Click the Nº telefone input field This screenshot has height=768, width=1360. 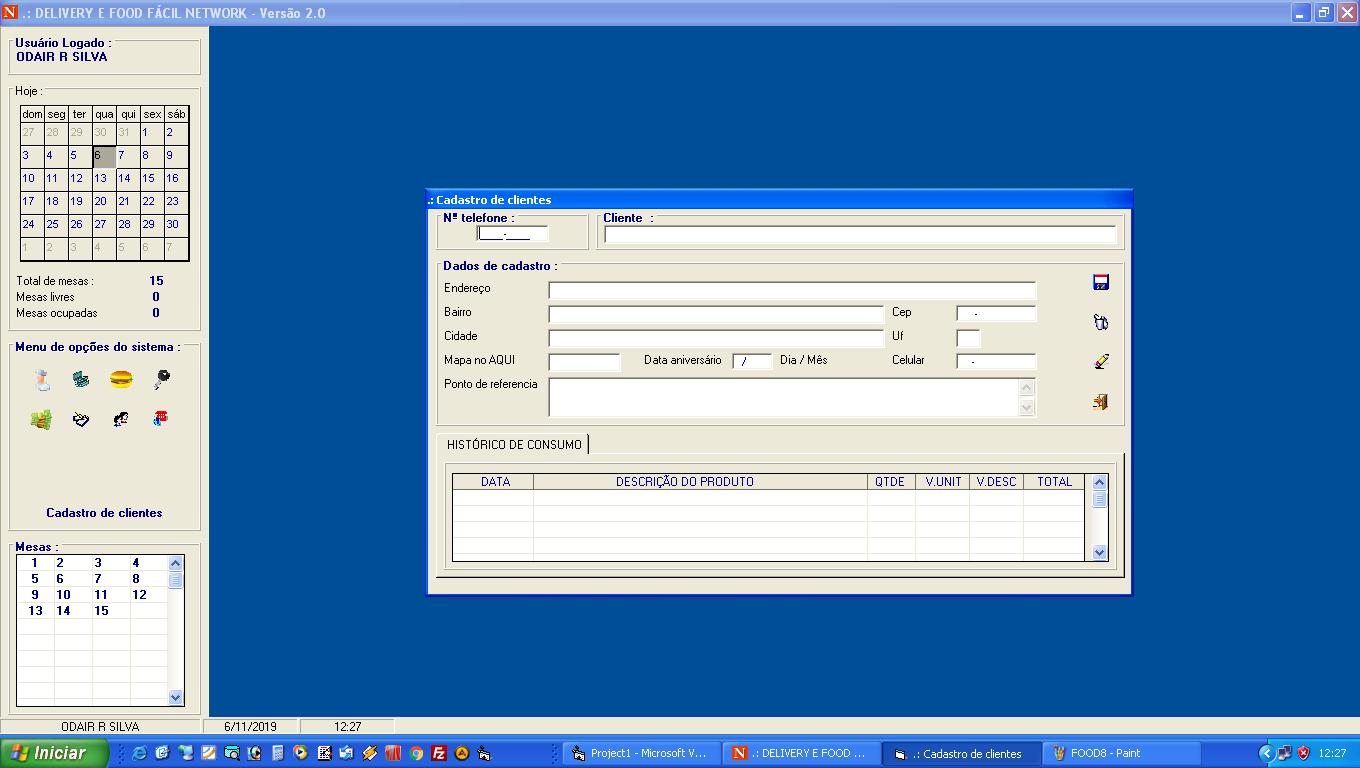coord(512,234)
